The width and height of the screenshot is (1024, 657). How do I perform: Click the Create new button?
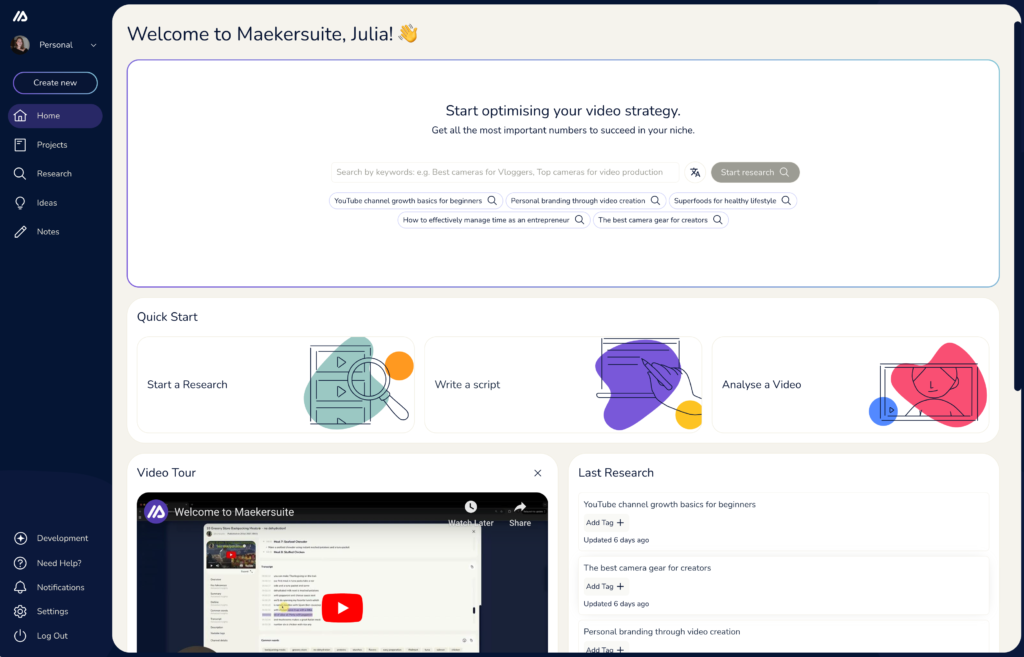coord(56,83)
